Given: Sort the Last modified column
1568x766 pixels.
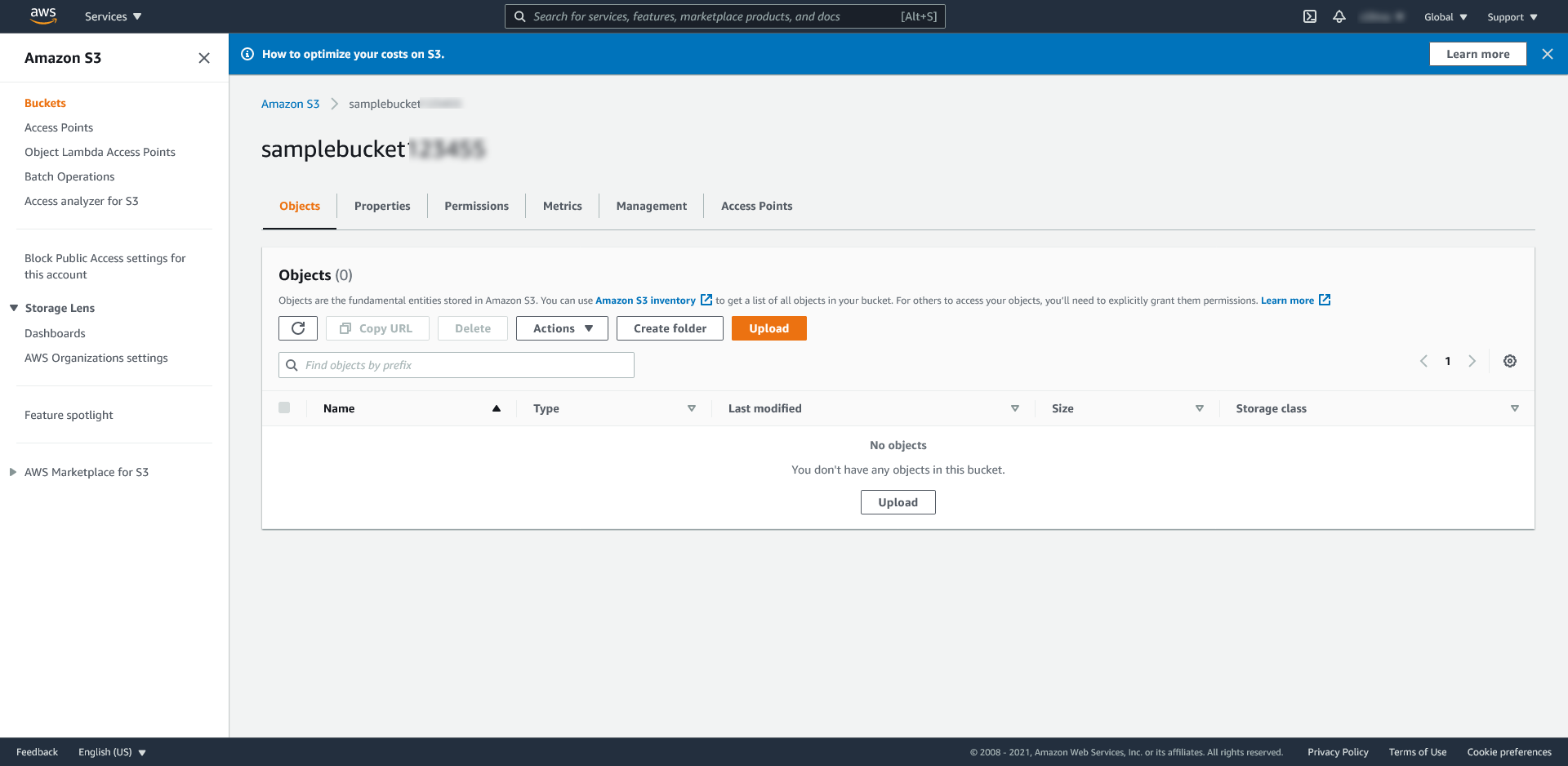Looking at the screenshot, I should 1015,408.
